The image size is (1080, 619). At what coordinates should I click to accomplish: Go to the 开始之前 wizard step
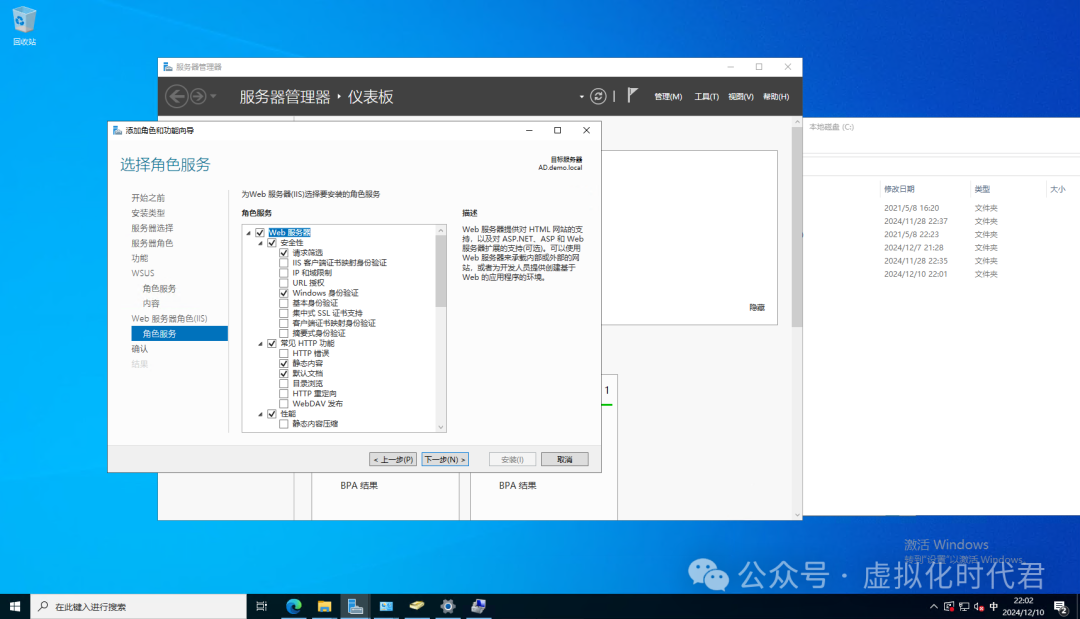tap(148, 198)
